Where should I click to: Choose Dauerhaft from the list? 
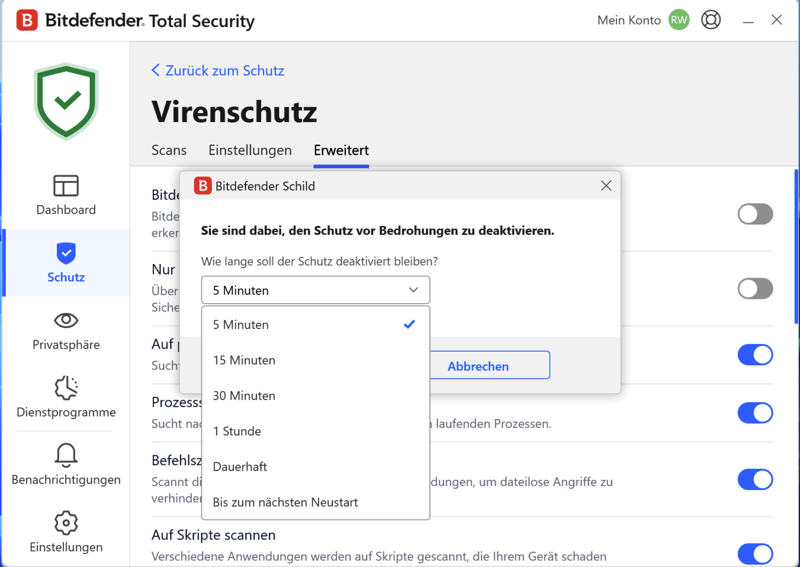(315, 466)
